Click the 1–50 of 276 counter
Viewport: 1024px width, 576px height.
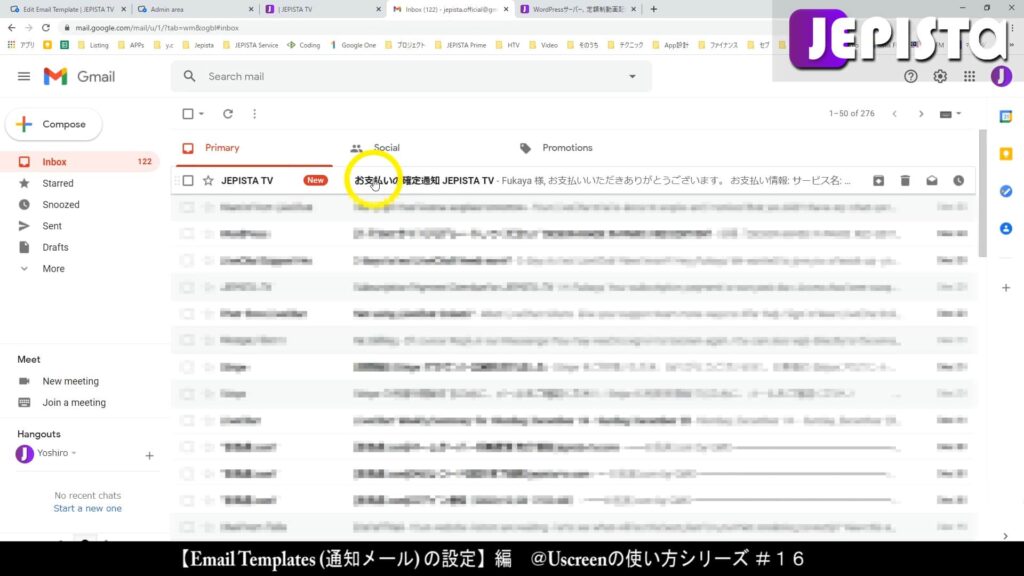click(852, 114)
